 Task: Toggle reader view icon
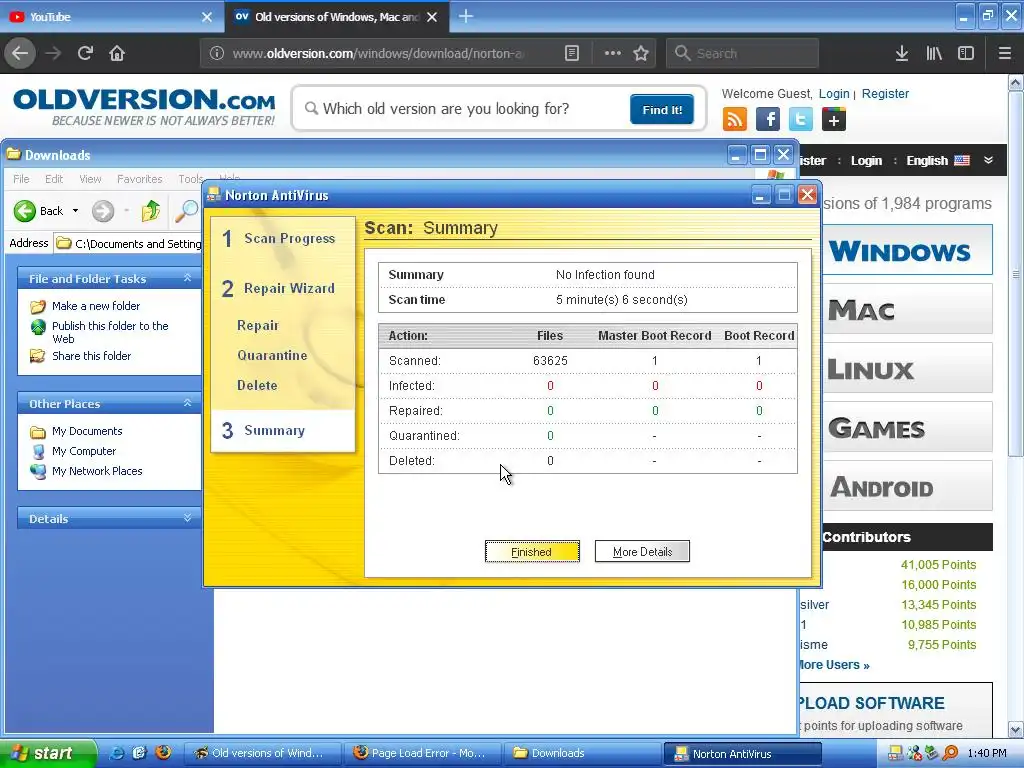(571, 53)
